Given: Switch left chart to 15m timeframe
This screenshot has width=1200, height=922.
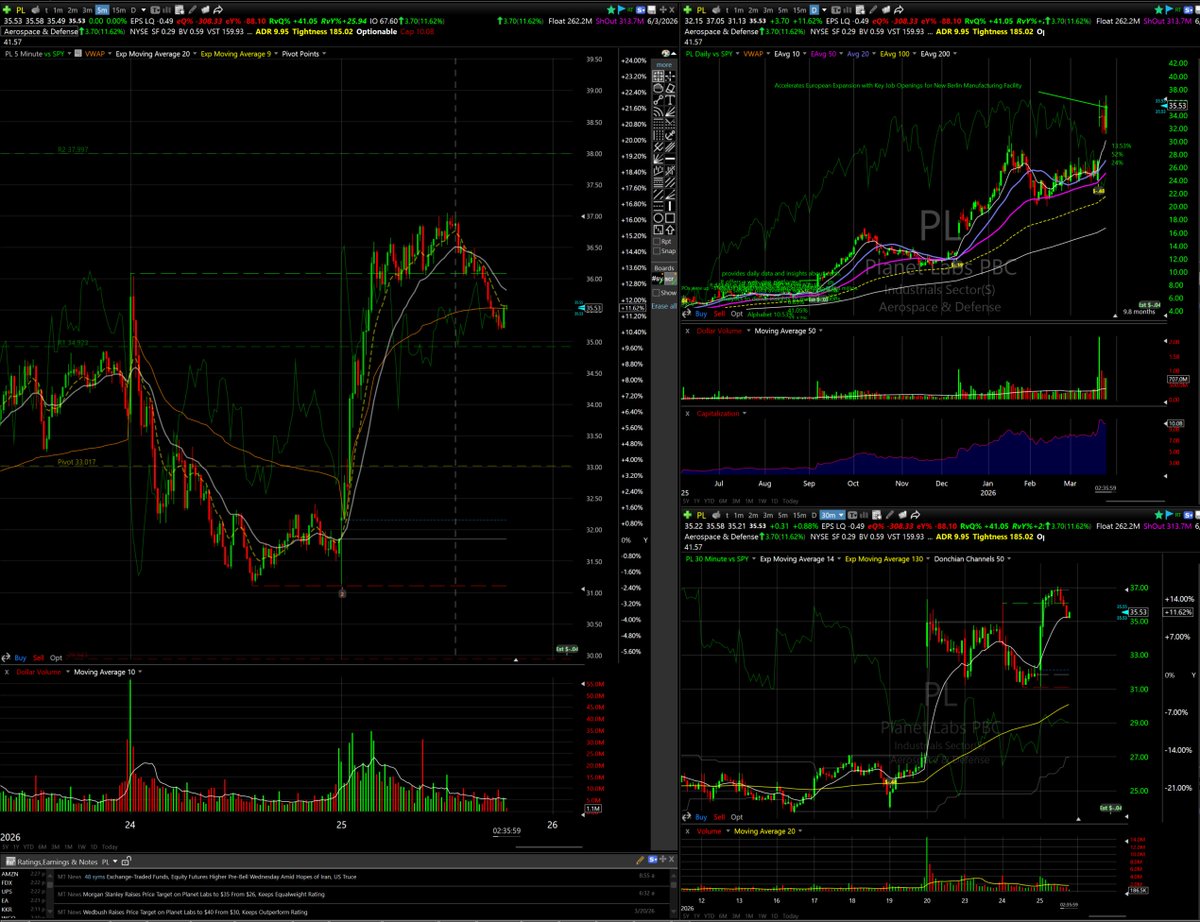Looking at the screenshot, I should (119, 10).
